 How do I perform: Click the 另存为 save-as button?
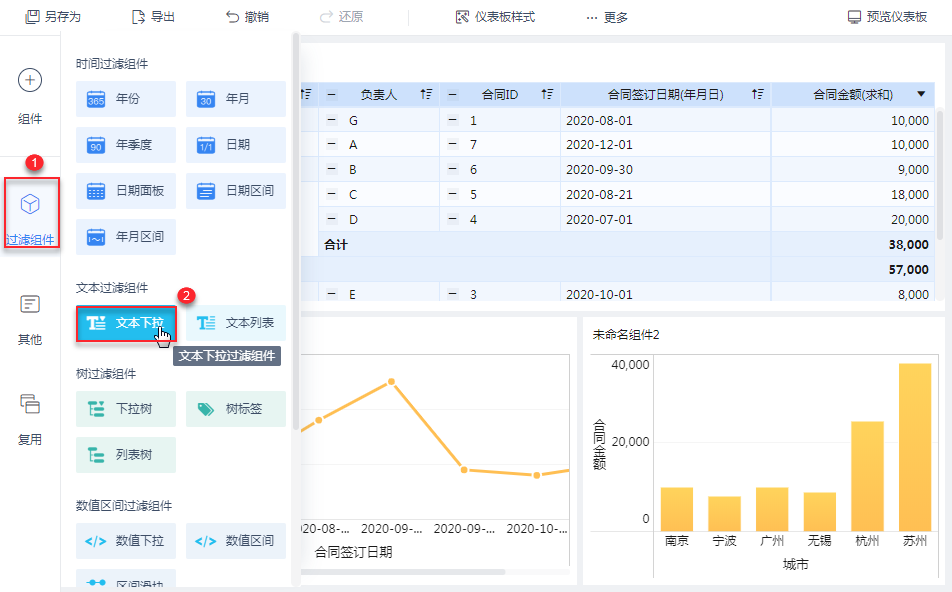pyautogui.click(x=53, y=17)
